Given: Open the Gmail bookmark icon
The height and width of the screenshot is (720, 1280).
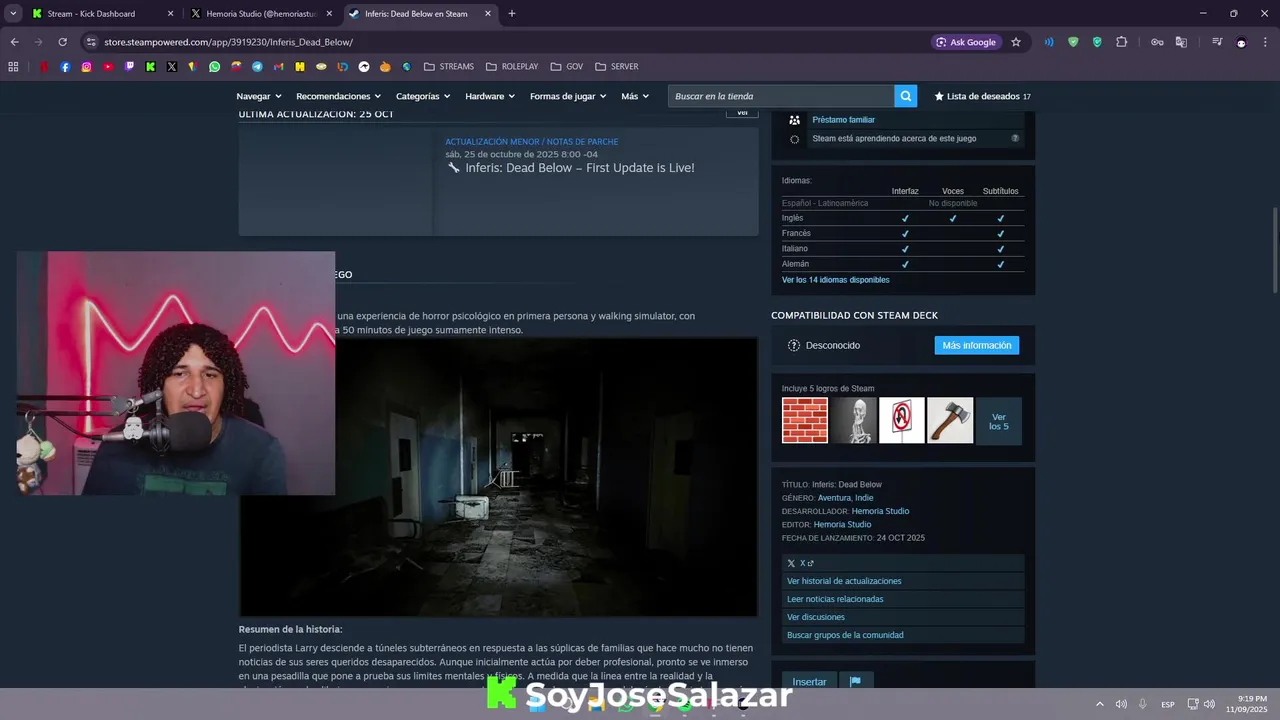Looking at the screenshot, I should (279, 67).
